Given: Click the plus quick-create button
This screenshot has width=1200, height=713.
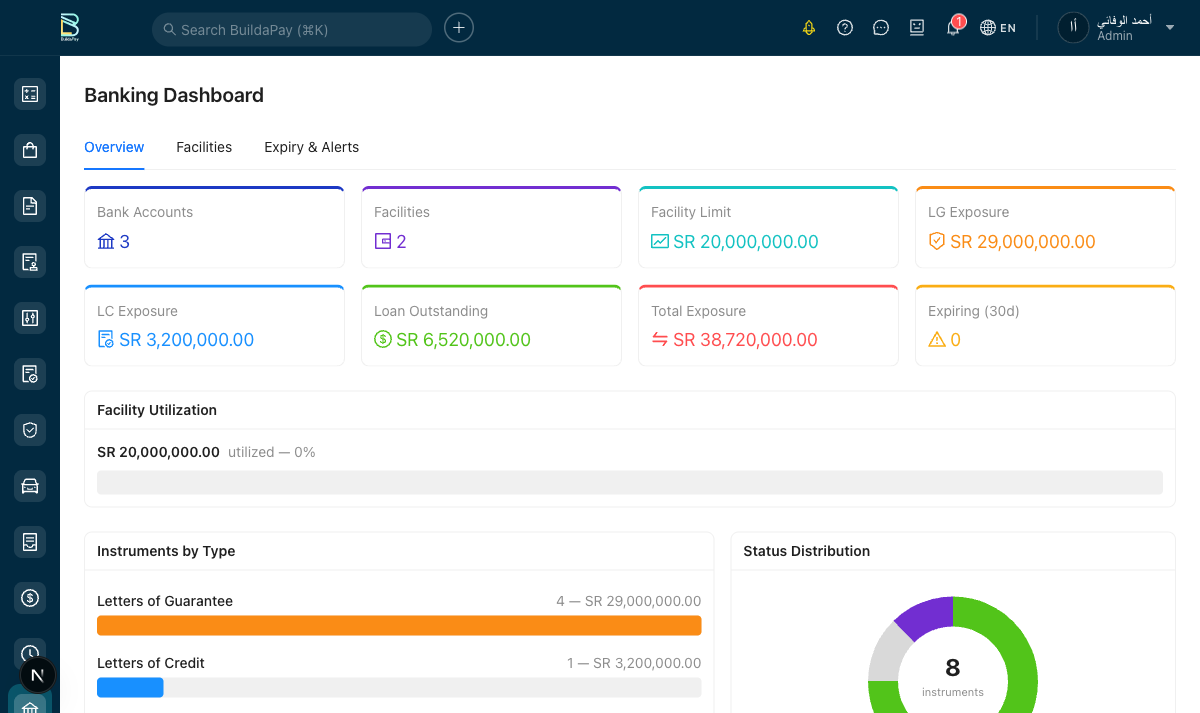Looking at the screenshot, I should point(459,28).
